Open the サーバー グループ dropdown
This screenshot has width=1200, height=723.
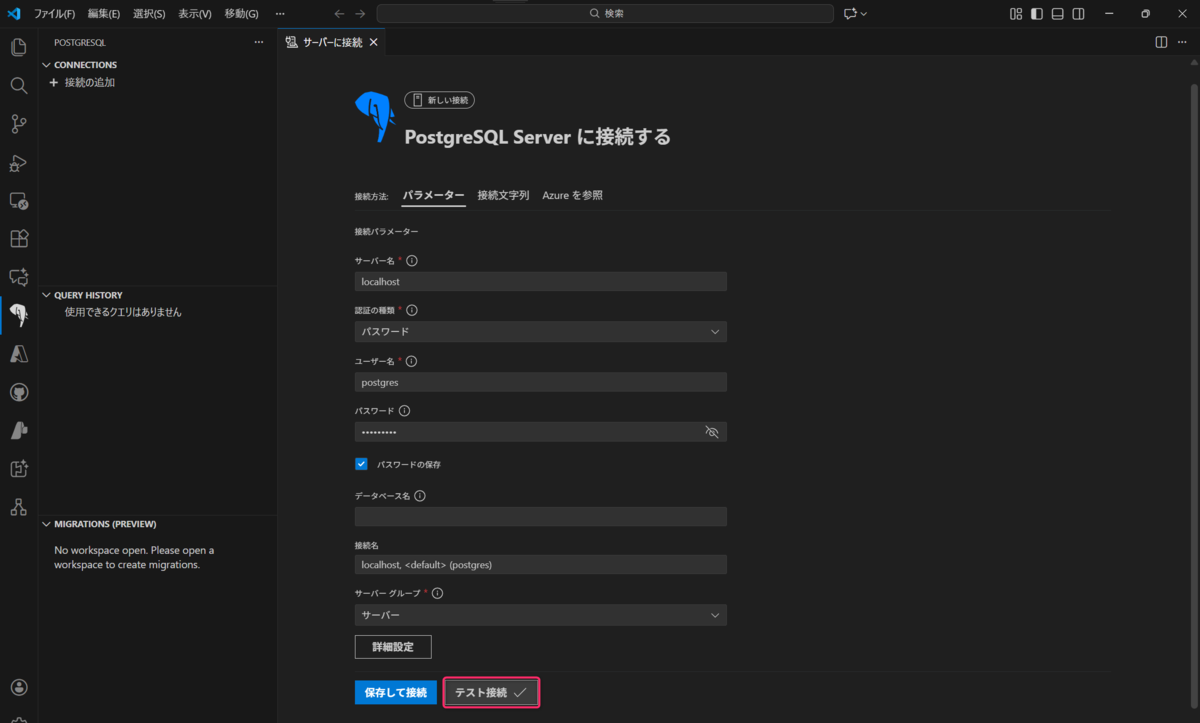(540, 614)
